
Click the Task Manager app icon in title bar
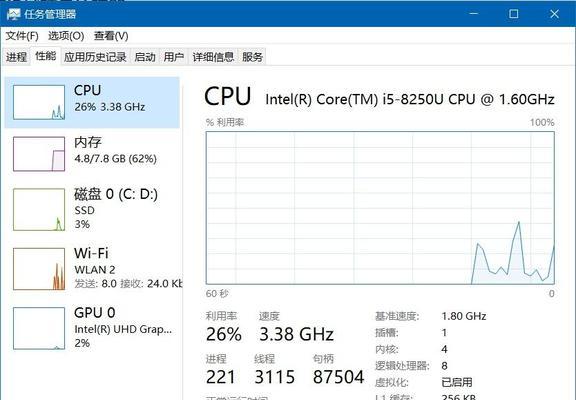pos(13,14)
